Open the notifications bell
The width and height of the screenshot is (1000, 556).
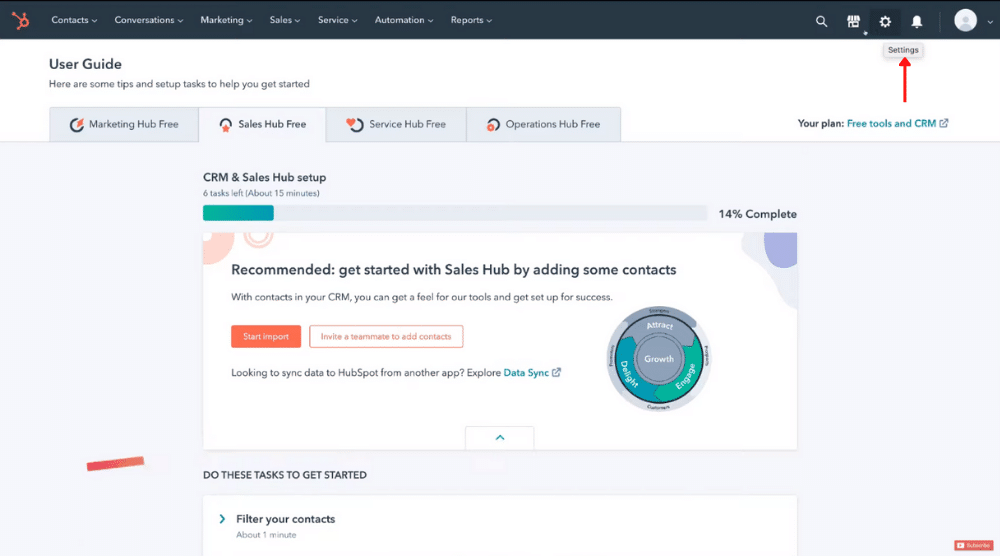(x=916, y=21)
